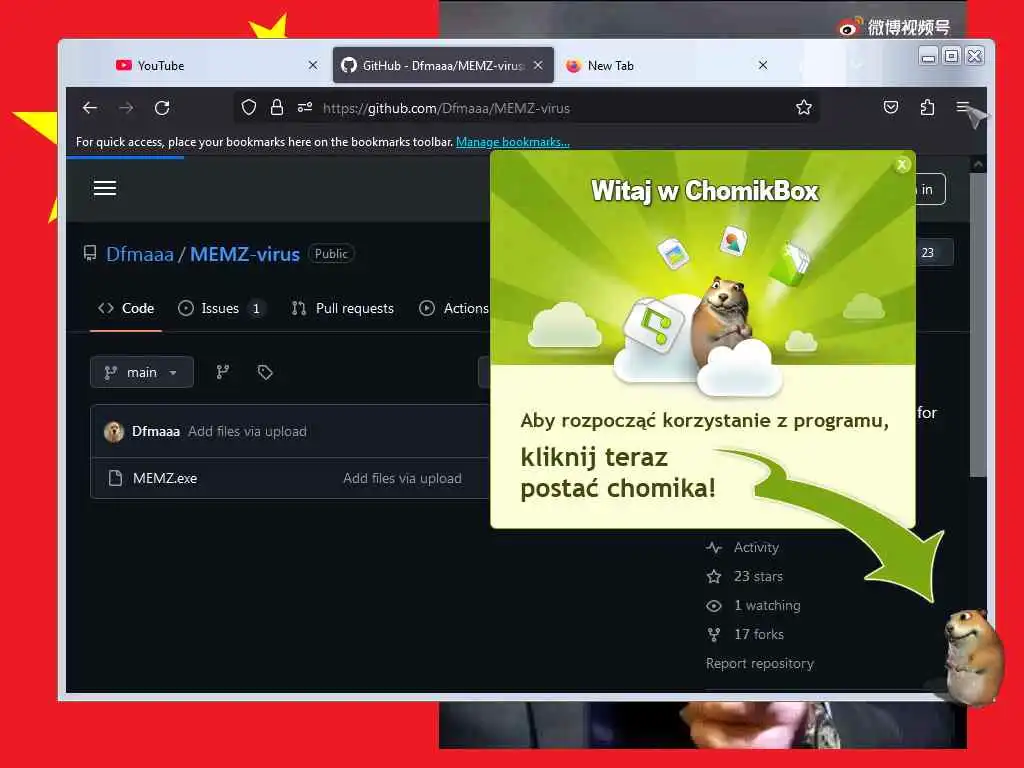The height and width of the screenshot is (768, 1024).
Task: Switch to the New Tab tab
Action: tap(666, 65)
